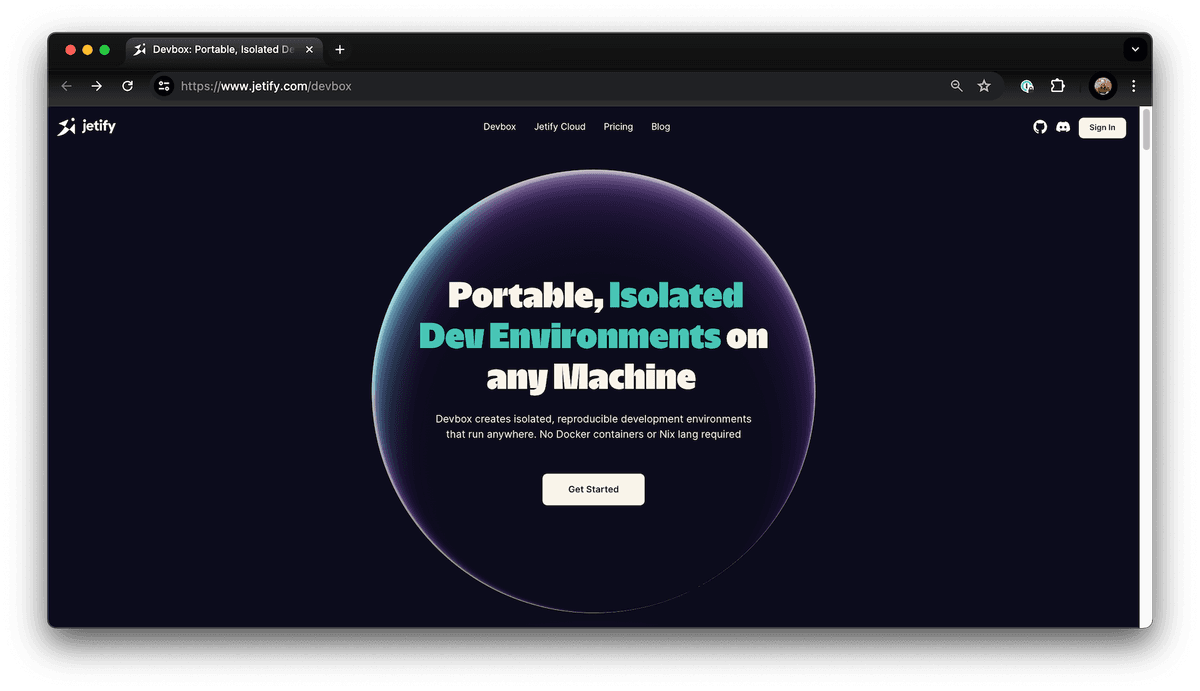The image size is (1200, 691).
Task: Open the Extensions puzzle icon
Action: (x=1057, y=86)
